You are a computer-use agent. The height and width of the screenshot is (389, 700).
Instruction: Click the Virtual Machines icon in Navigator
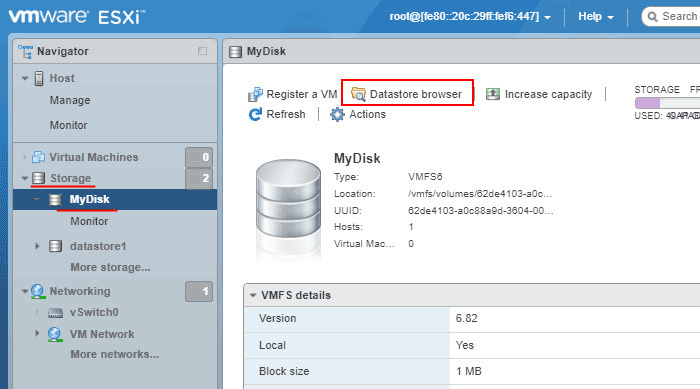tap(39, 157)
